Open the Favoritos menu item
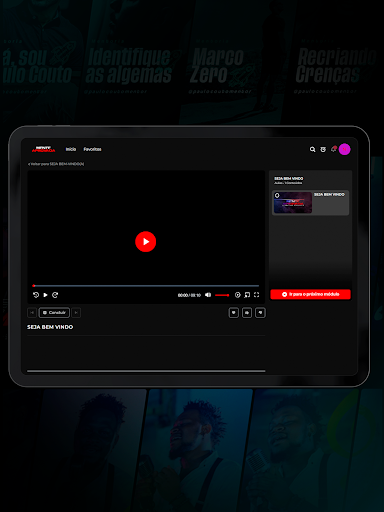Viewport: 384px width, 512px height. point(92,149)
